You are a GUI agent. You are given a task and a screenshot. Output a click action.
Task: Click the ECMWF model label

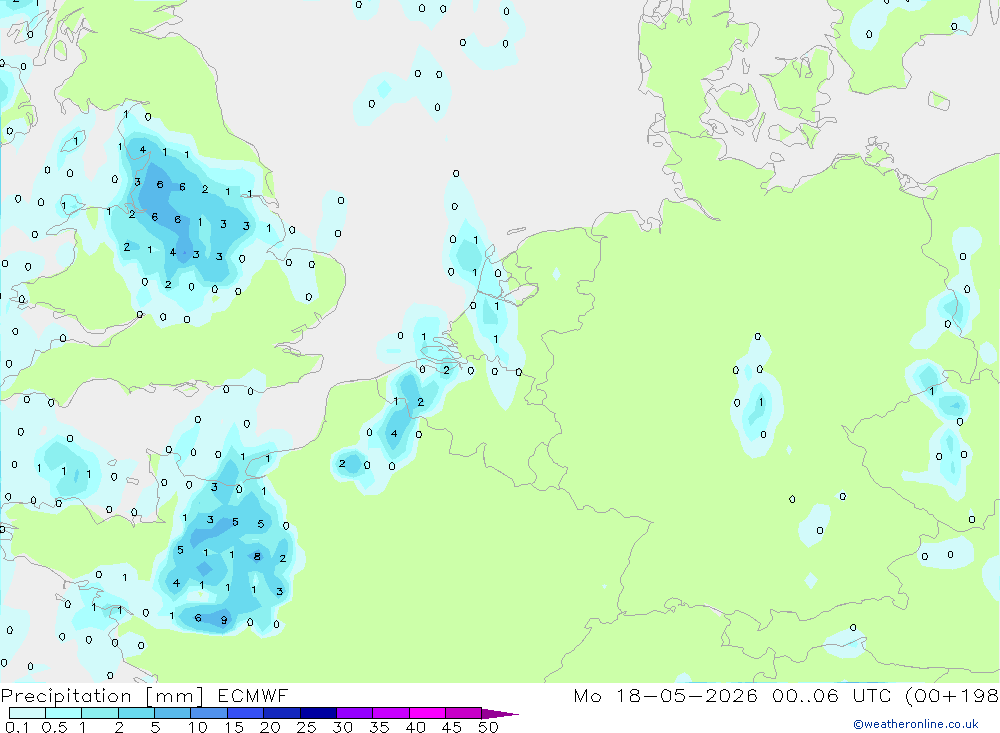click(x=253, y=696)
